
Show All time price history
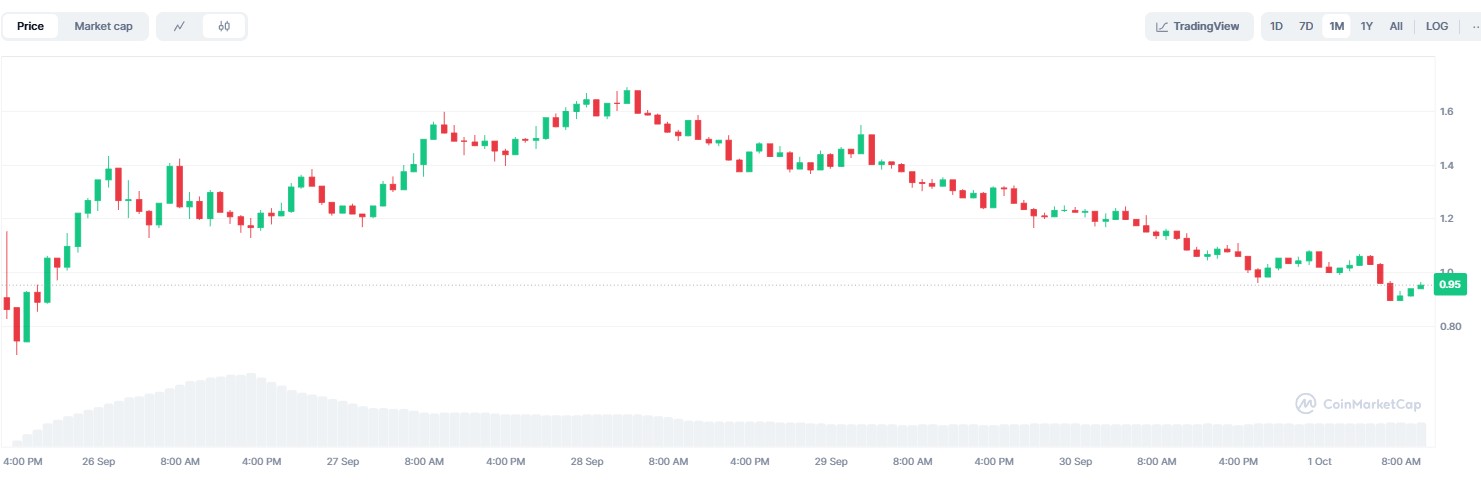pos(1396,27)
